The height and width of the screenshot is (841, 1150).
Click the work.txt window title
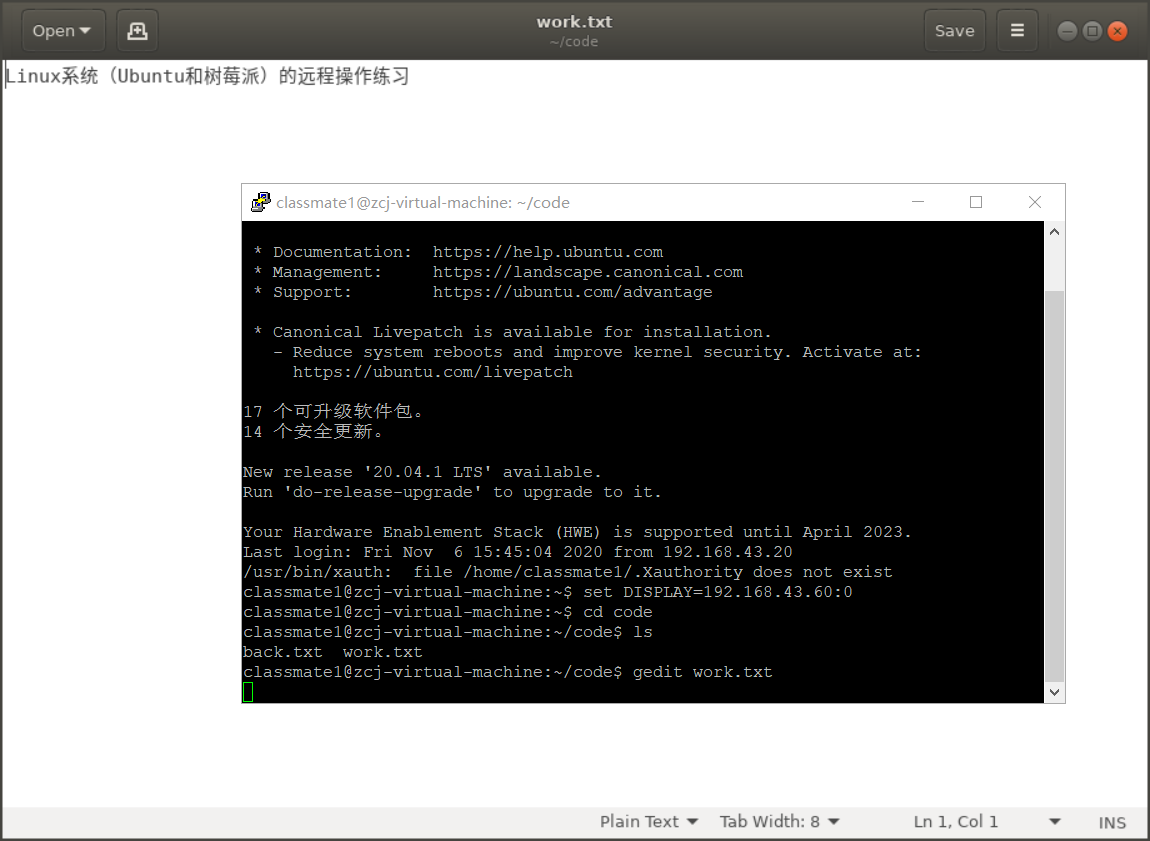coord(574,22)
